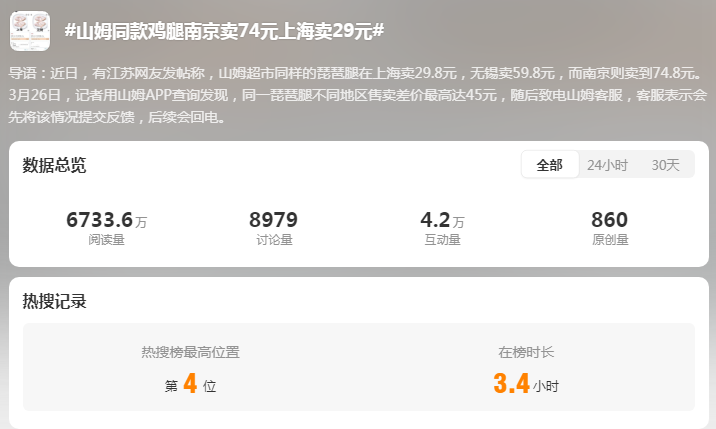Click the 热搜榜最高位置 label
The image size is (716, 429).
[190, 352]
